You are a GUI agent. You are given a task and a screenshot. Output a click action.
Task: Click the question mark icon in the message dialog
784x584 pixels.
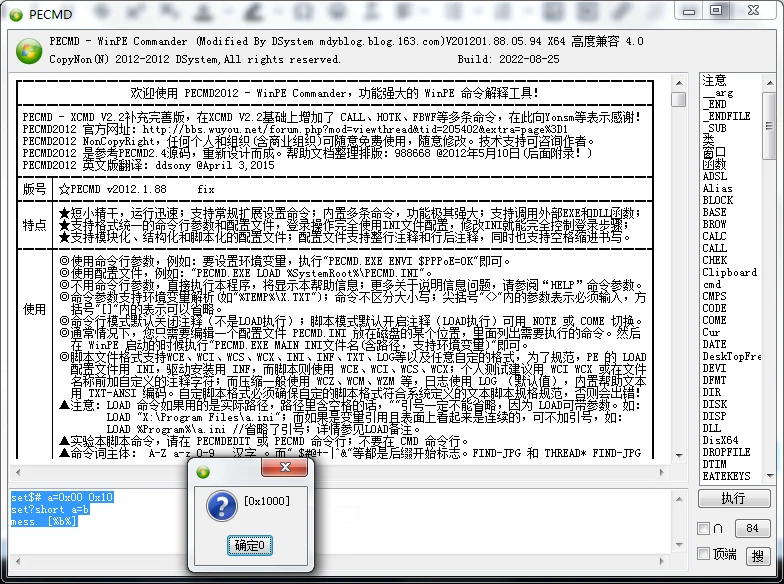pyautogui.click(x=221, y=506)
